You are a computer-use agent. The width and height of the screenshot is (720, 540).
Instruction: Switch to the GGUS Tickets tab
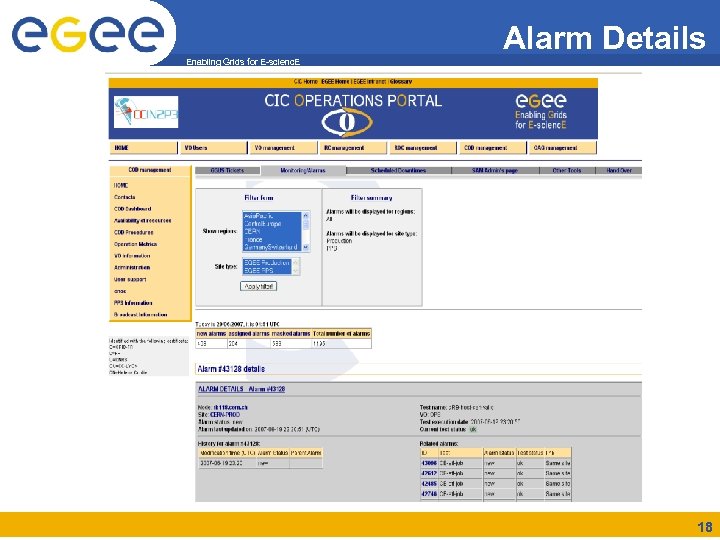click(228, 170)
